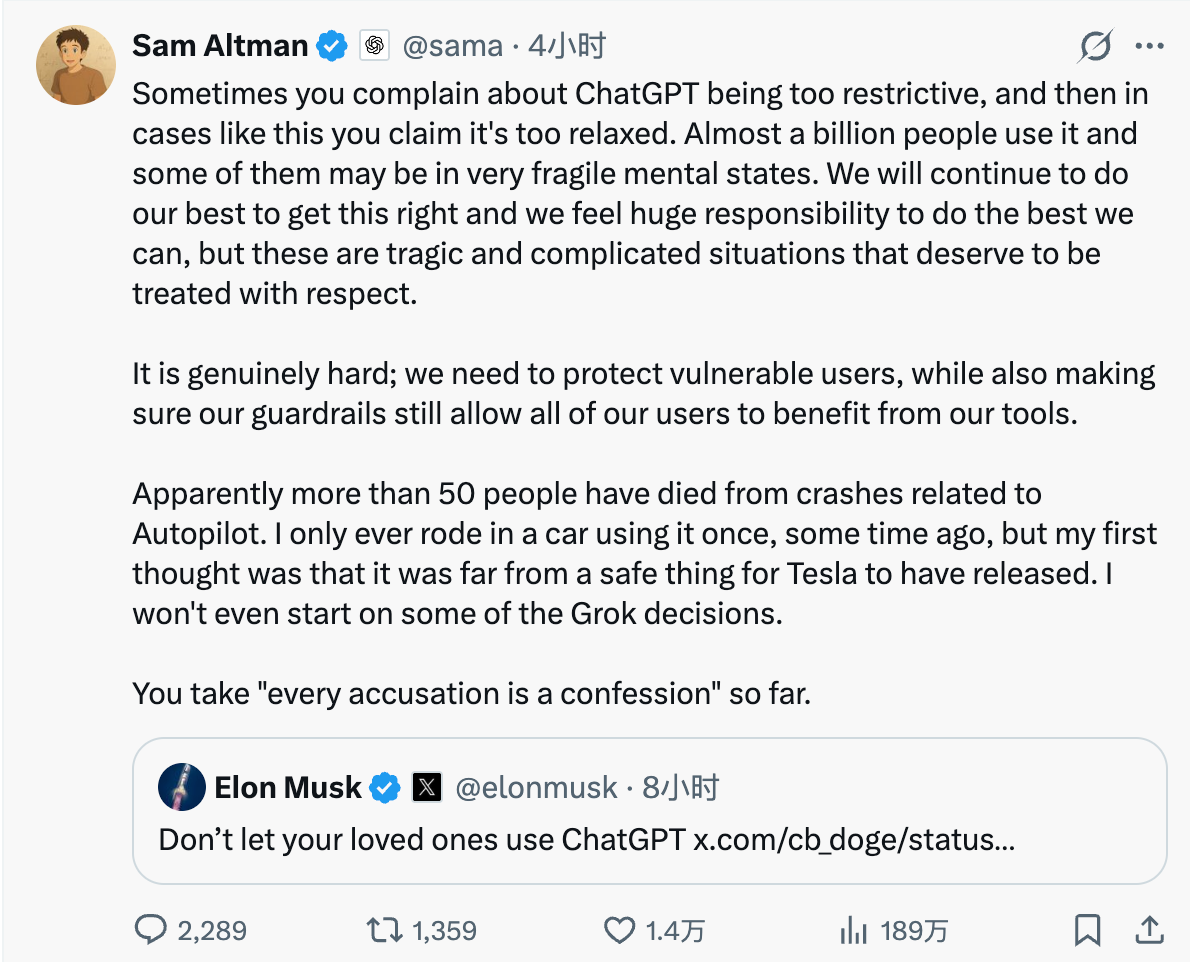The width and height of the screenshot is (1190, 962).
Task: Click Elon Musk's verified badge
Action: point(385,788)
